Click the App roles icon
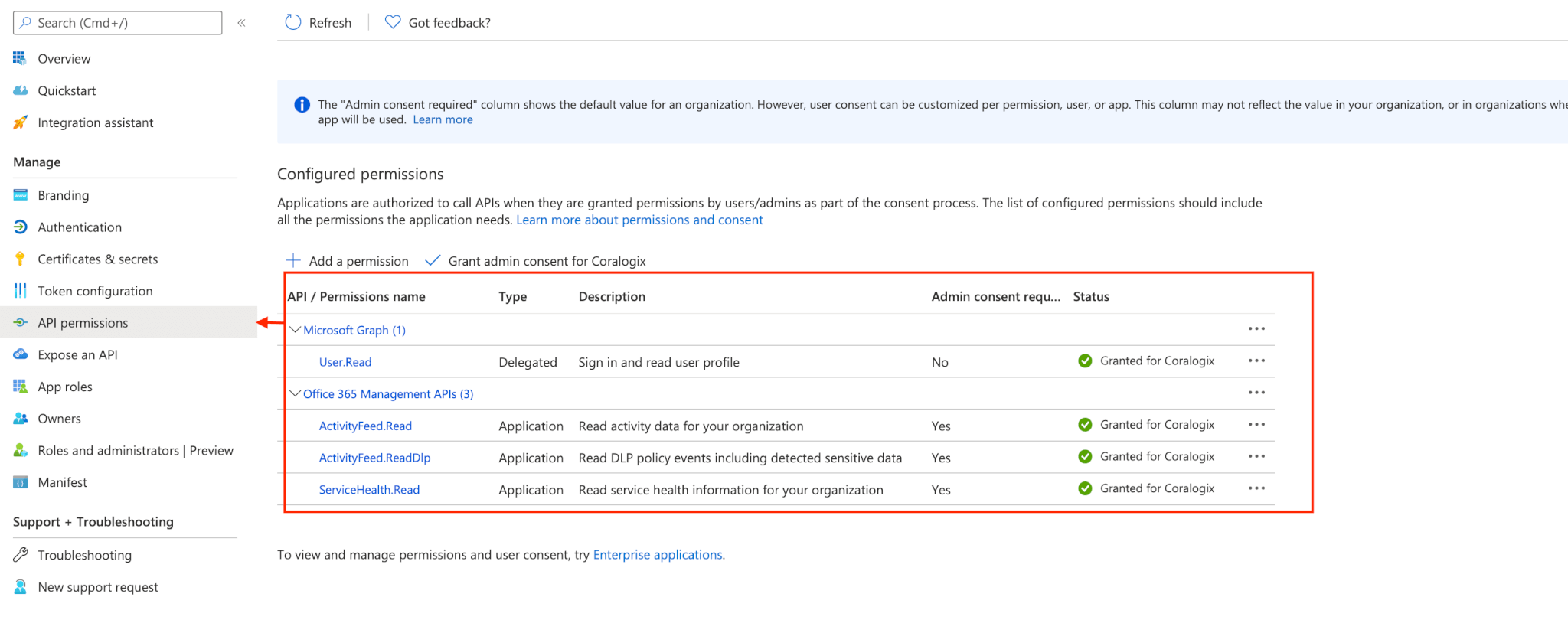Image resolution: width=1568 pixels, height=620 pixels. point(20,387)
